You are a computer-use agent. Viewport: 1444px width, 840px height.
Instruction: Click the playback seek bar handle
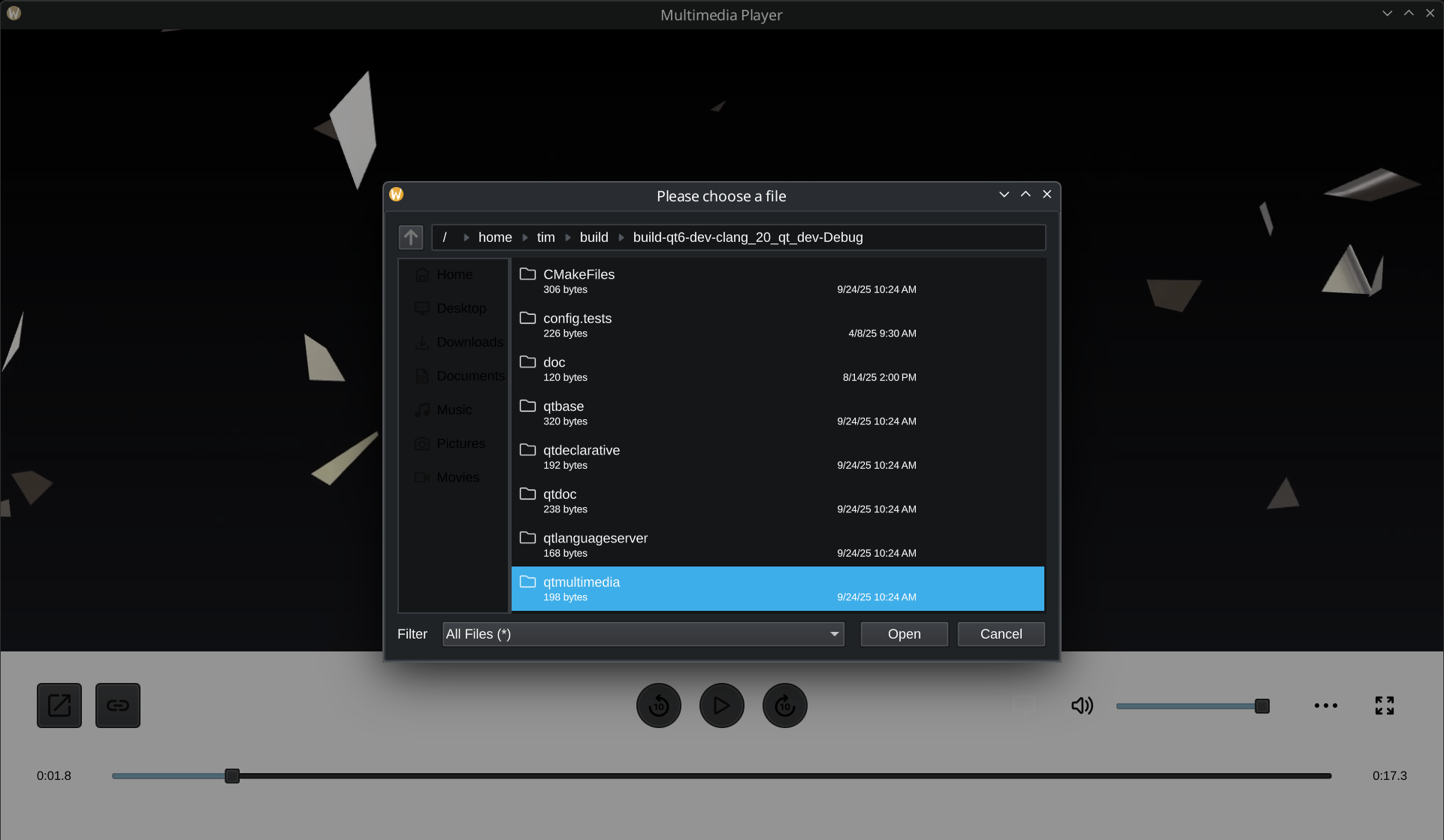point(232,776)
